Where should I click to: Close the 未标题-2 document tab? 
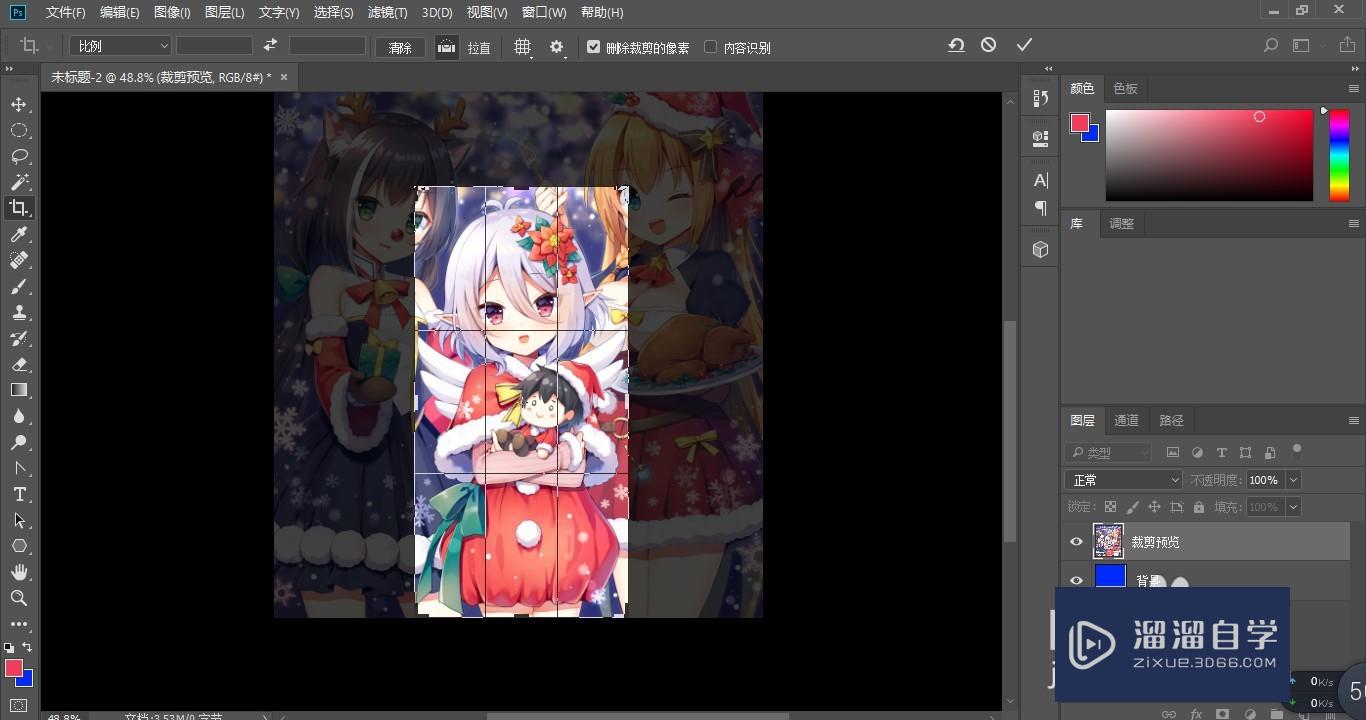click(x=284, y=77)
